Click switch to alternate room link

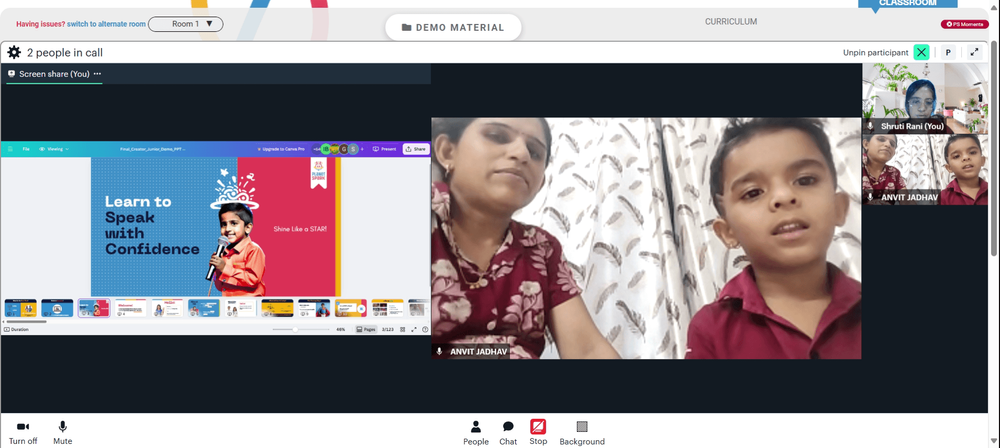click(107, 24)
